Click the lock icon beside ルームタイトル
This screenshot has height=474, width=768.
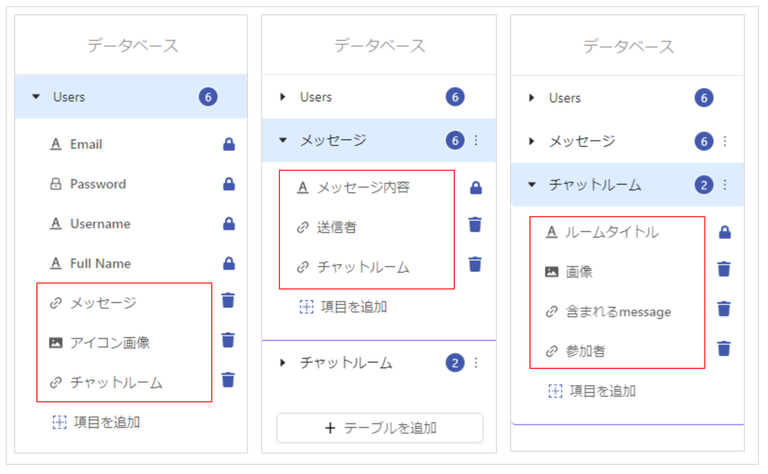point(724,232)
